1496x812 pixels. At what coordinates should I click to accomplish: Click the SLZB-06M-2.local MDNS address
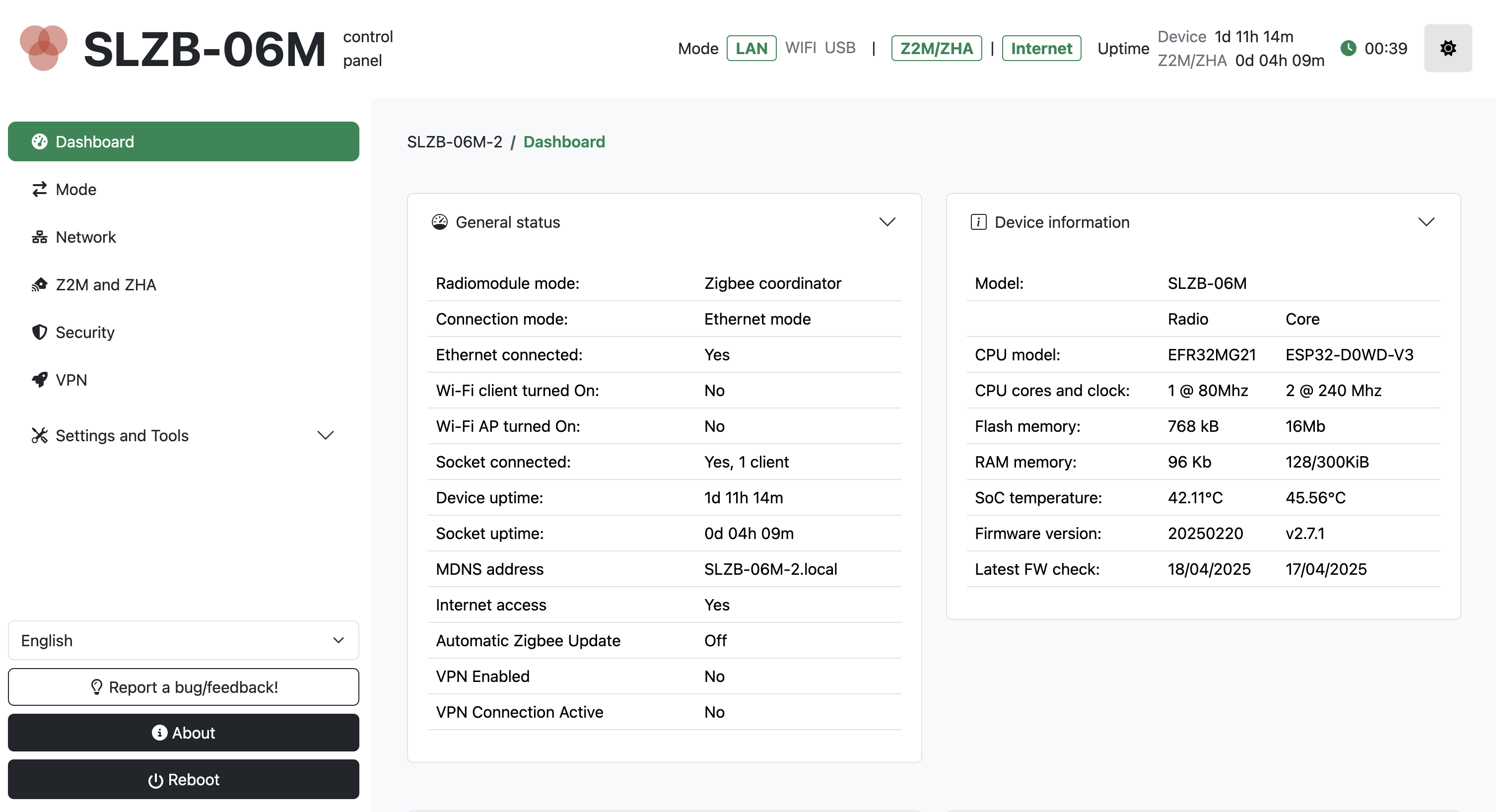(771, 570)
